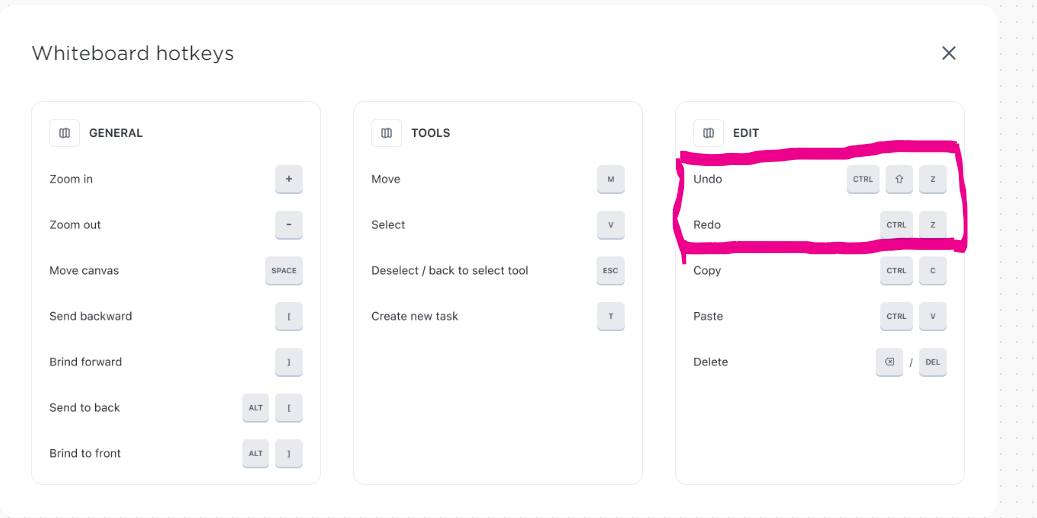Click the ESC key for Deselect
Viewport: 1037px width, 518px height.
click(x=610, y=271)
